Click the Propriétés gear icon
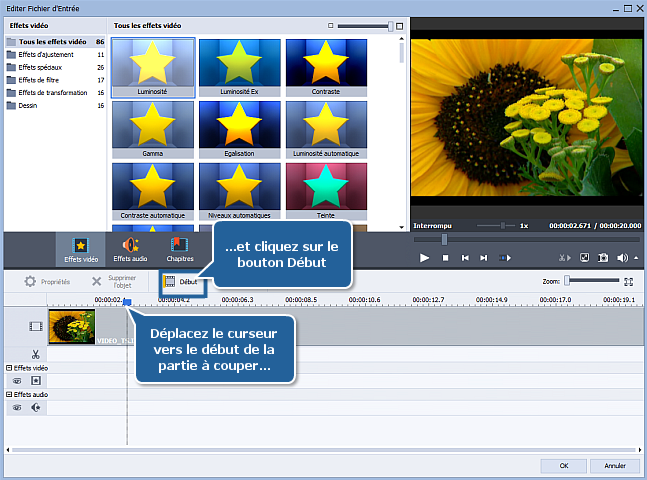 (x=30, y=283)
